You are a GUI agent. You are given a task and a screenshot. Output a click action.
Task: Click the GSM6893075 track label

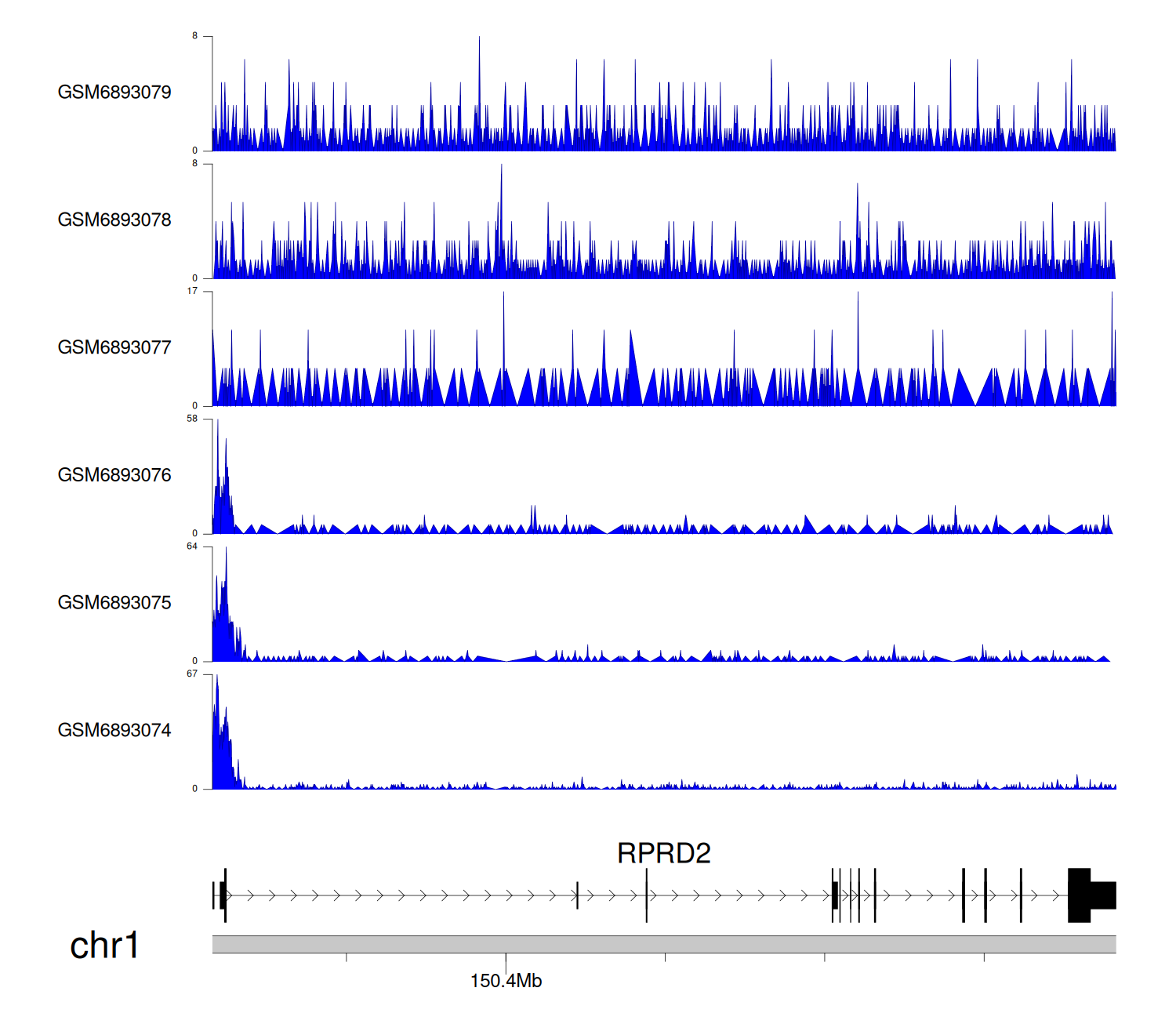tap(114, 603)
